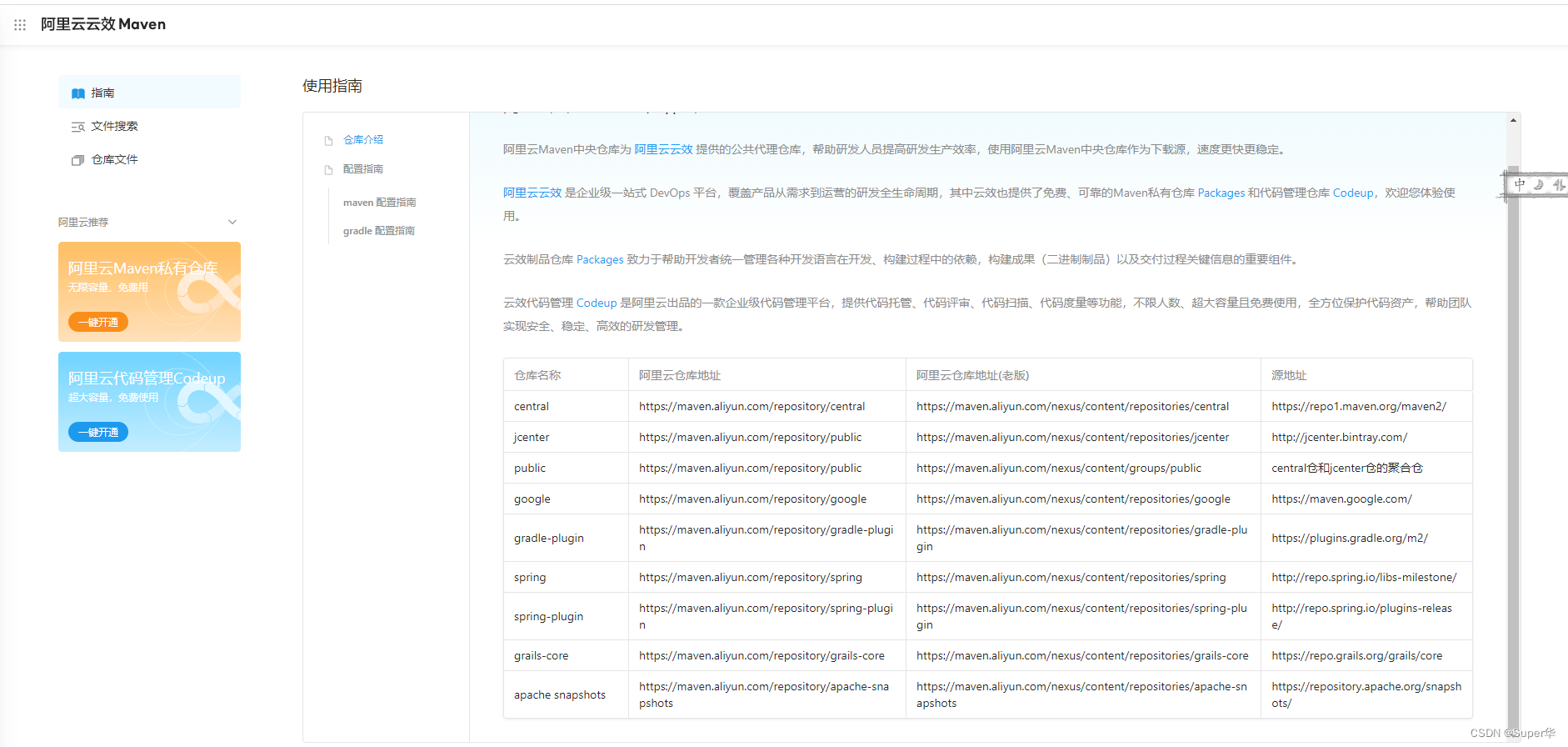The image size is (1568, 747).
Task: Click the nexus/content/groups/public old address
Action: click(1059, 468)
